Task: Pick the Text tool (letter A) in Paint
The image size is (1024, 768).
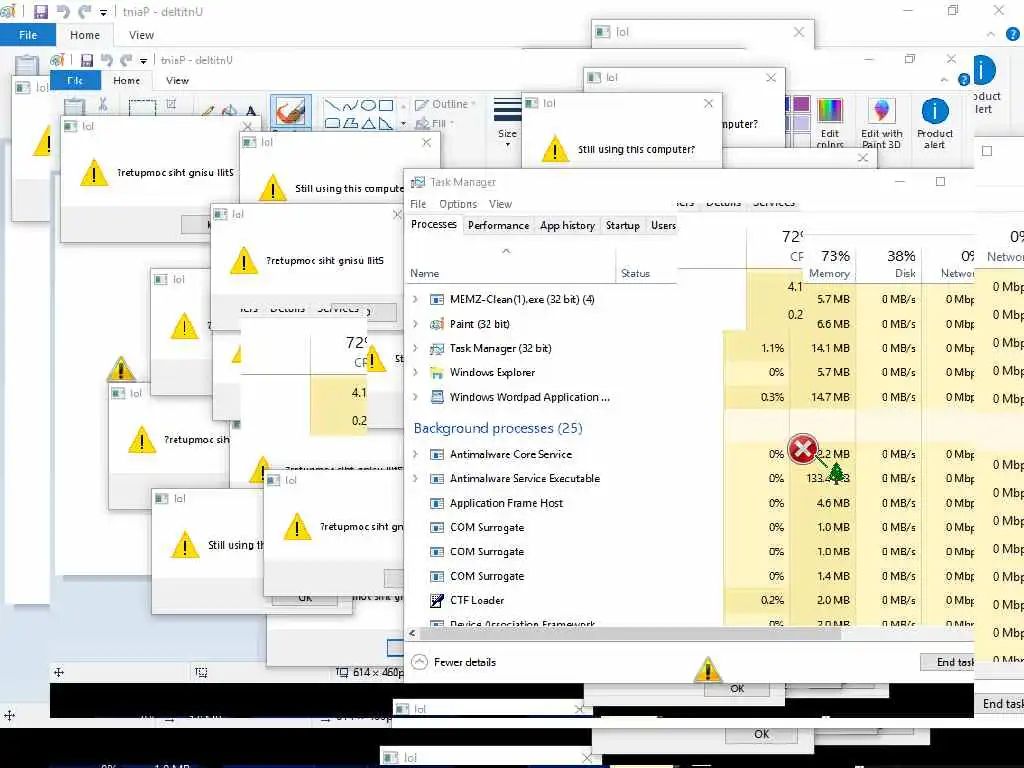Action: [251, 111]
